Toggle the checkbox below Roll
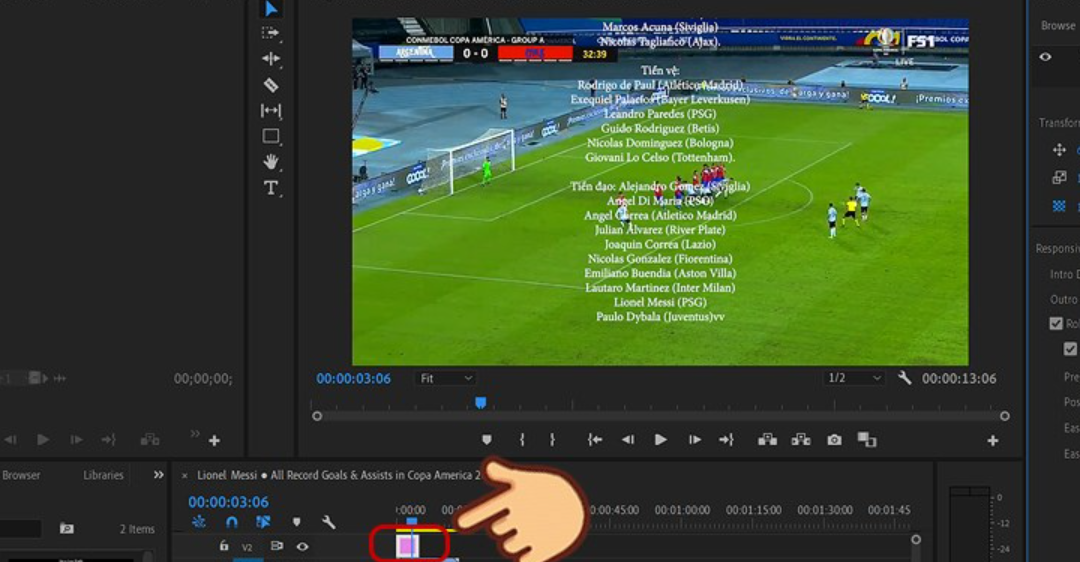The height and width of the screenshot is (562, 1080). (x=1070, y=349)
